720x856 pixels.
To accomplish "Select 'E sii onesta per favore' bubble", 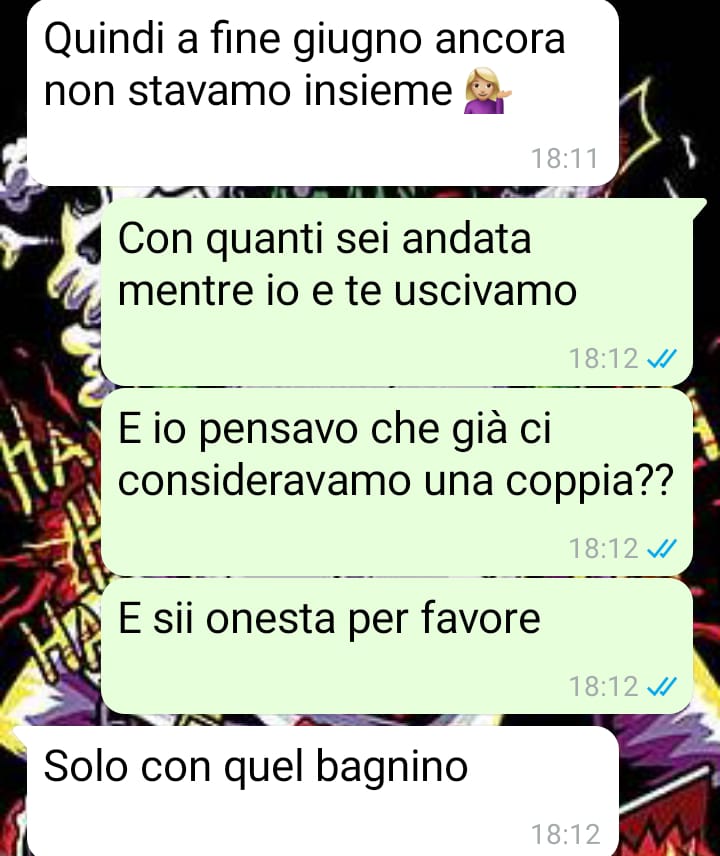I will 397,646.
